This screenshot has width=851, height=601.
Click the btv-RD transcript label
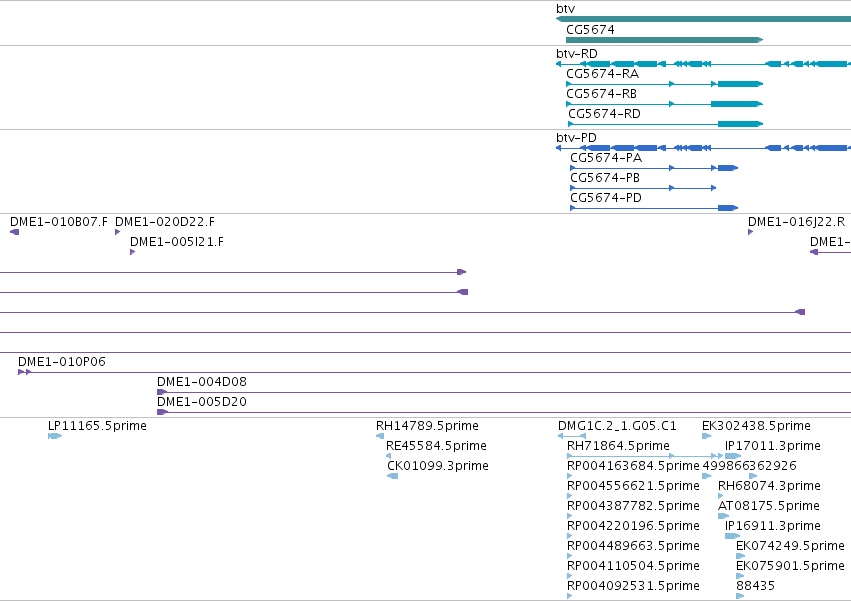tap(576, 54)
